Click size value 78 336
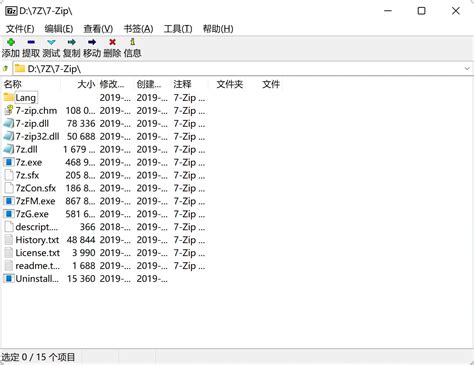 81,124
